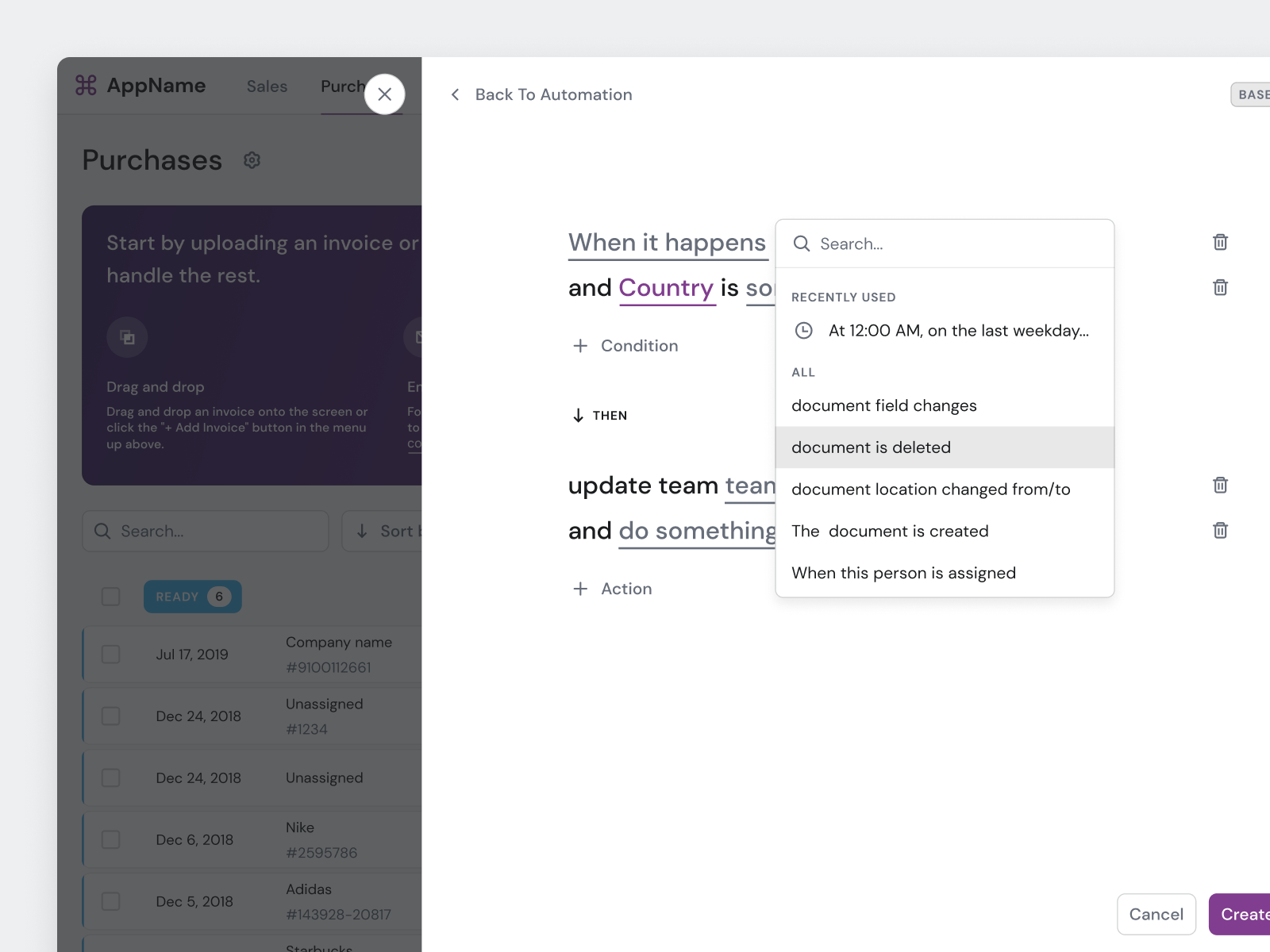Close the automation panel with X button

385,94
